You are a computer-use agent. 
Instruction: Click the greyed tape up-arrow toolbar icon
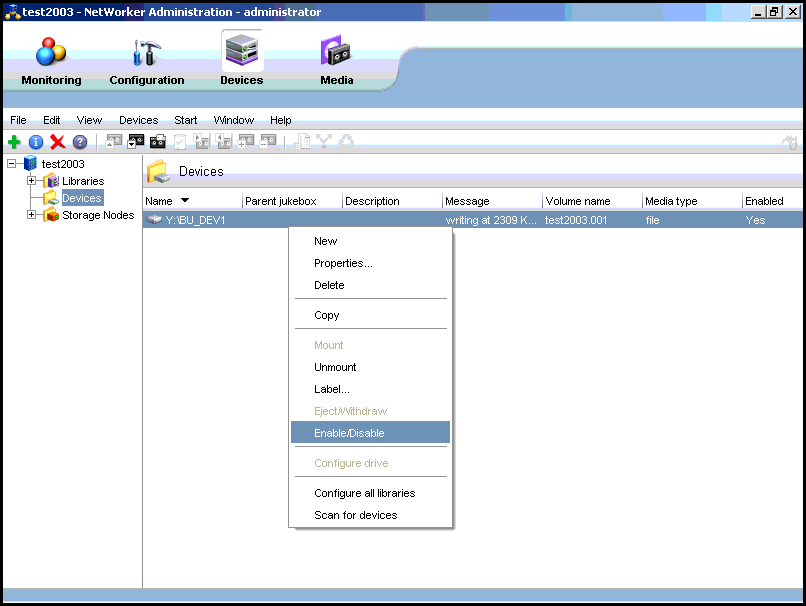114,141
